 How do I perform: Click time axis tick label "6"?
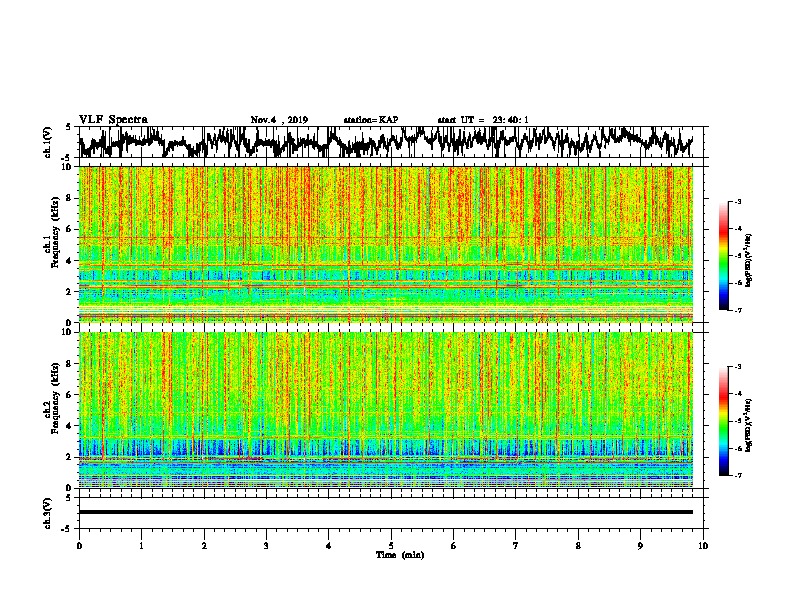454,546
